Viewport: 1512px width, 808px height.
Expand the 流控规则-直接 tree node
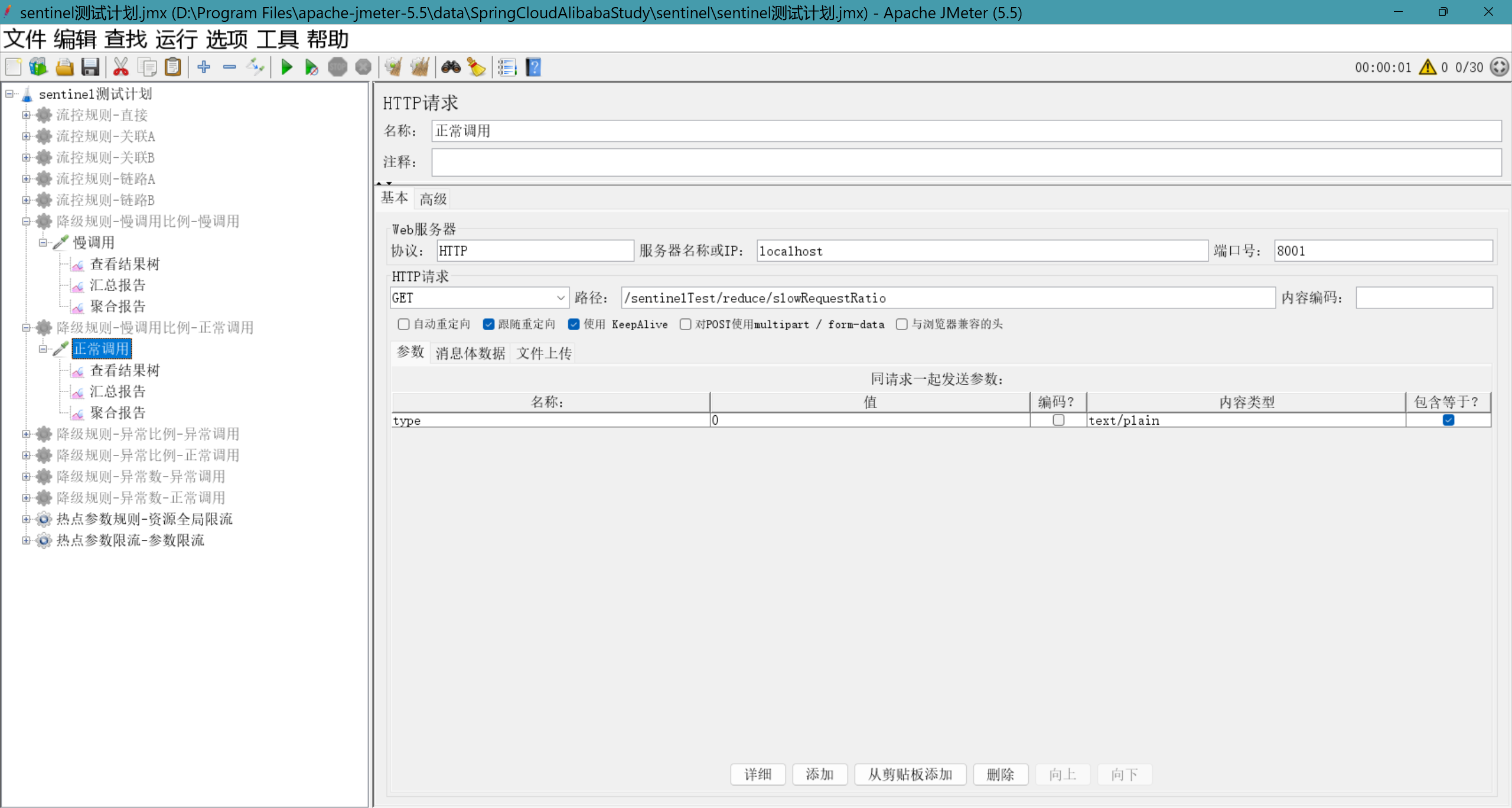click(25, 115)
